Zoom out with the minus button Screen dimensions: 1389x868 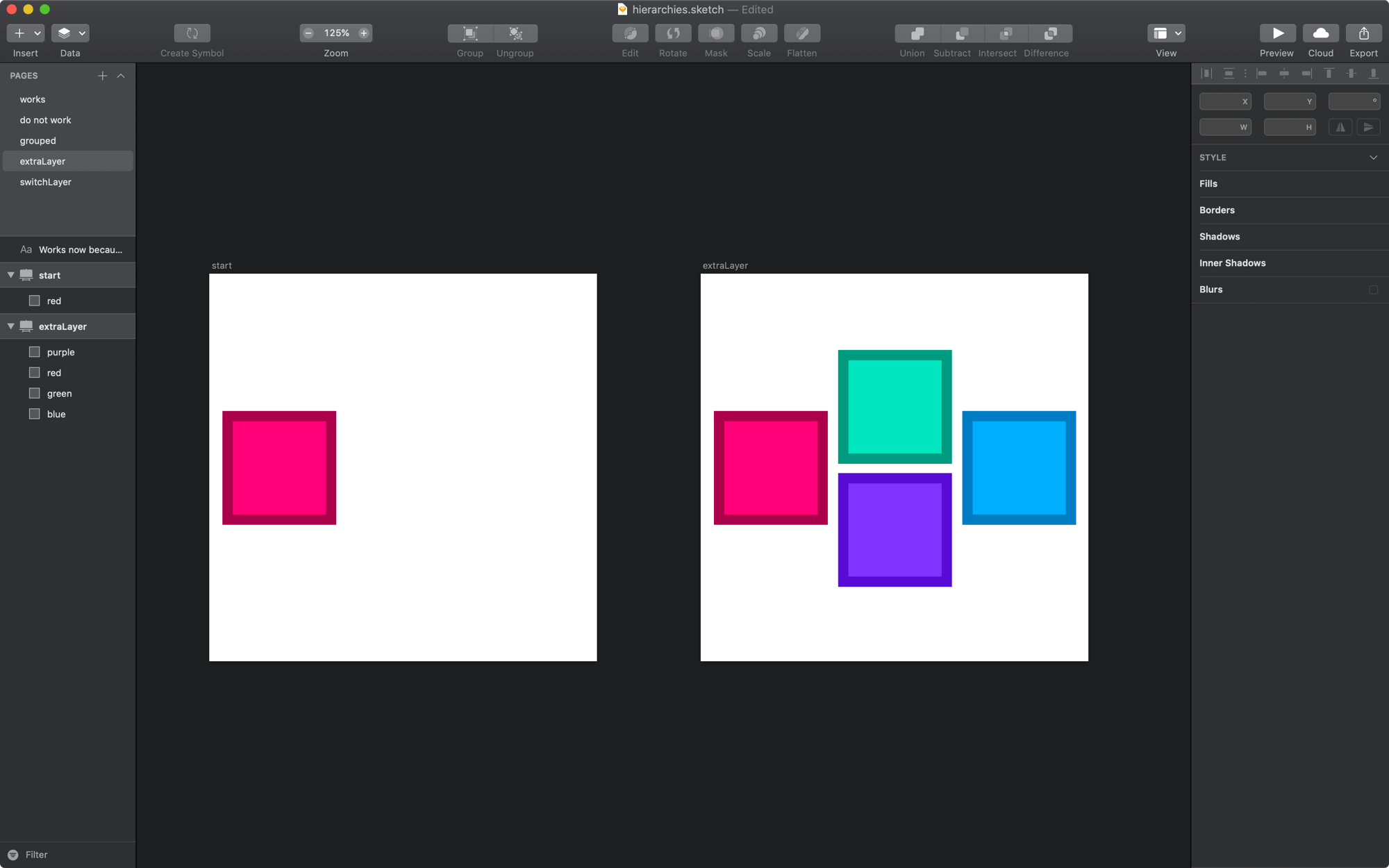[308, 33]
